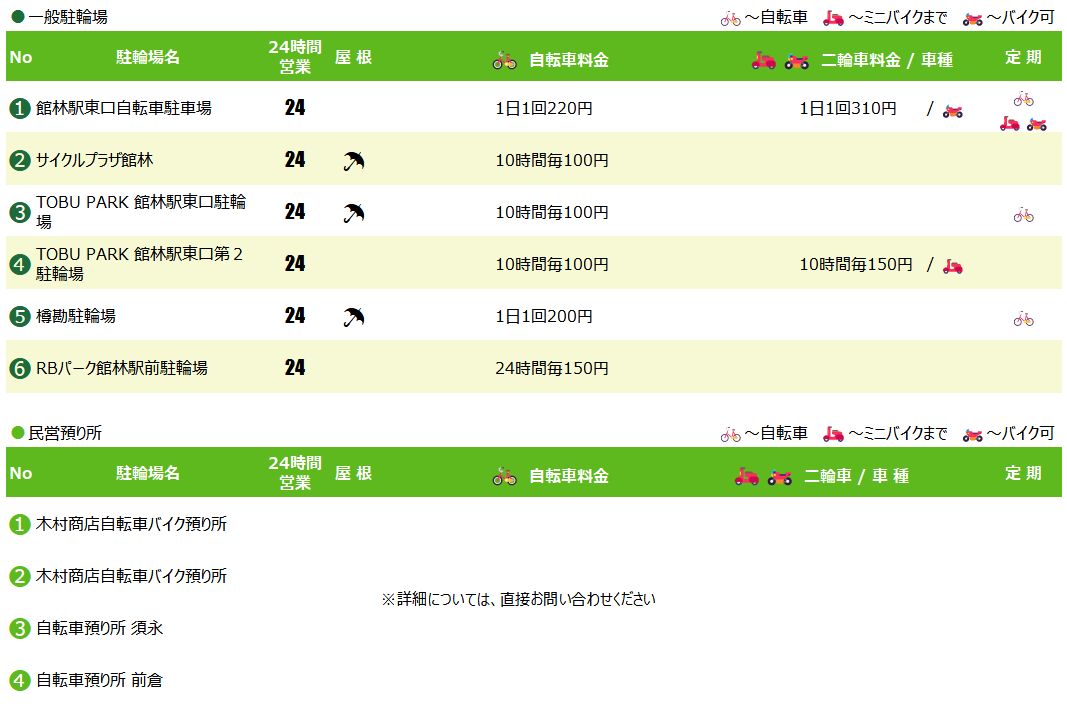Select the 自転車預り所 須永 entry
This screenshot has width=1067, height=704.
coord(99,628)
